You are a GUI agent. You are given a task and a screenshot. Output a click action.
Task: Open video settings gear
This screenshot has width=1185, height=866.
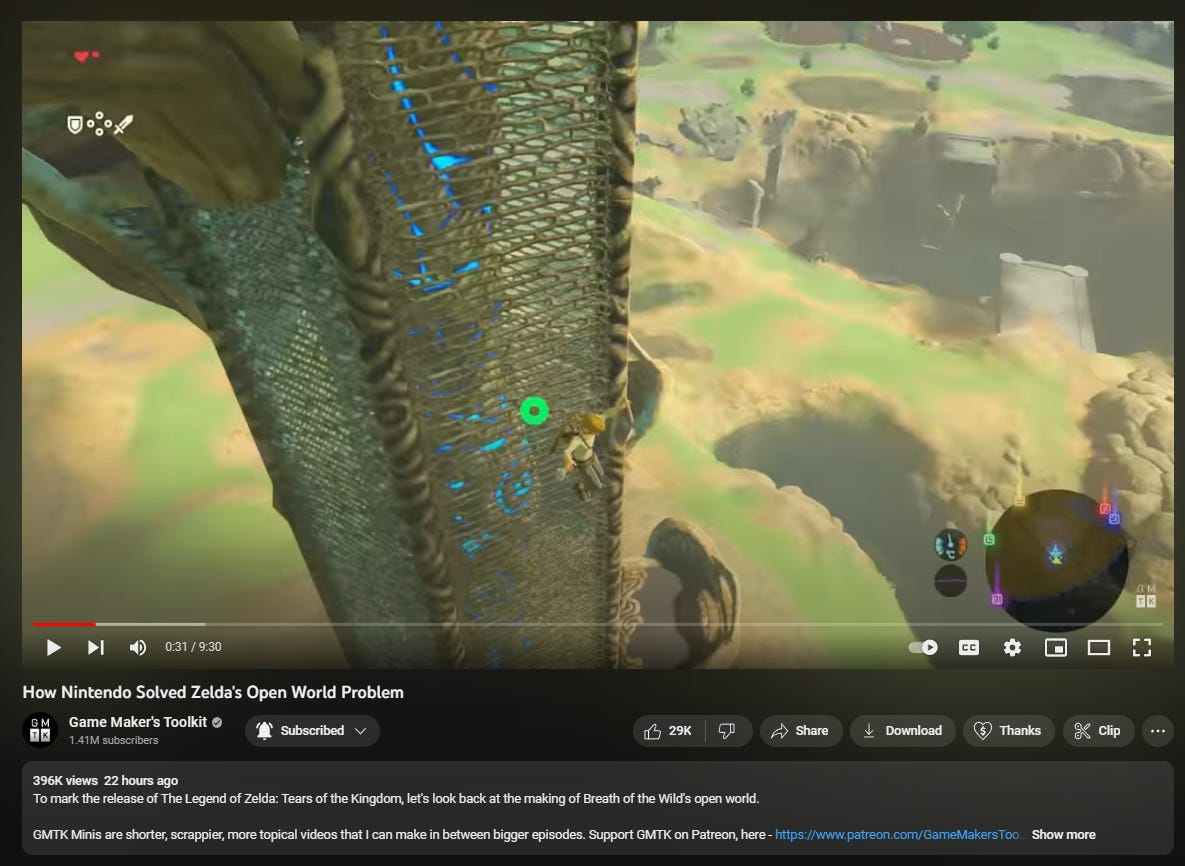coord(1012,648)
